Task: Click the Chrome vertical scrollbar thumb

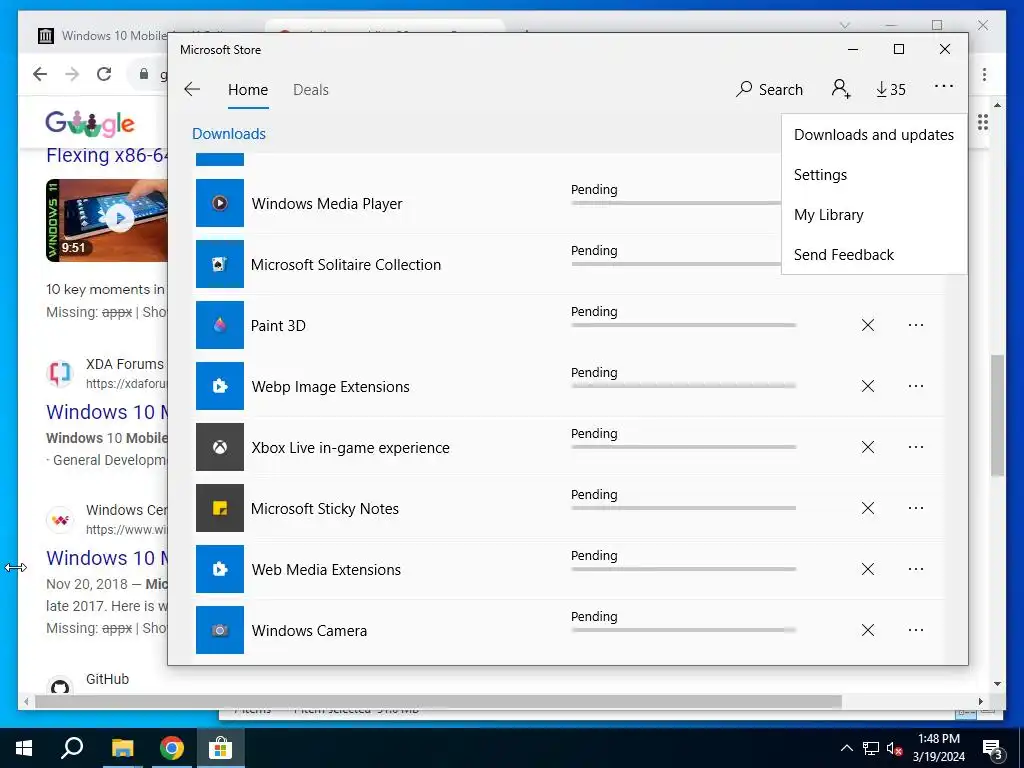Action: pyautogui.click(x=997, y=415)
